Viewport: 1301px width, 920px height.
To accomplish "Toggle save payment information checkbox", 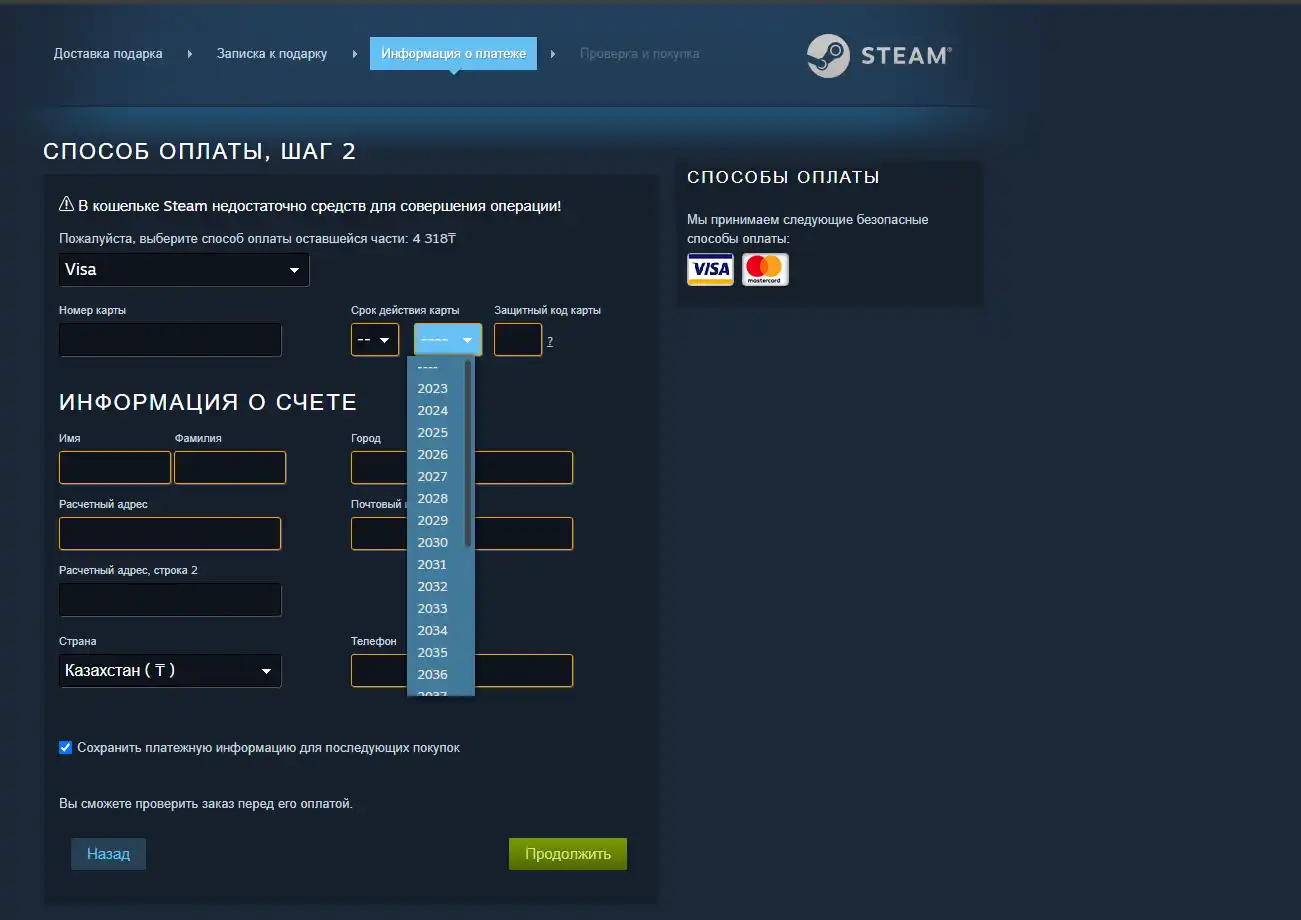I will [66, 747].
